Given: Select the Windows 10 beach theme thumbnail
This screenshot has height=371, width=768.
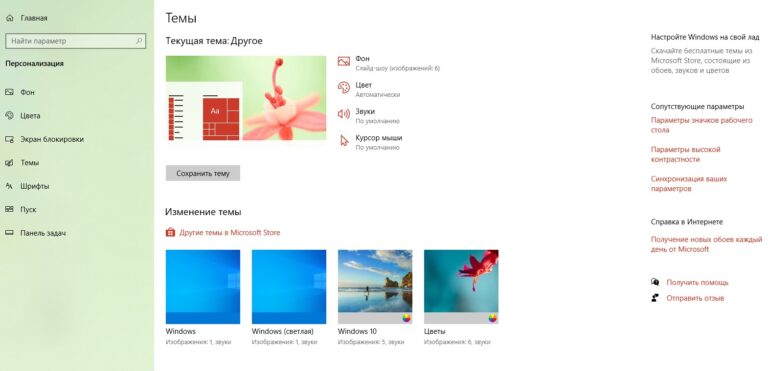Looking at the screenshot, I should 375,287.
